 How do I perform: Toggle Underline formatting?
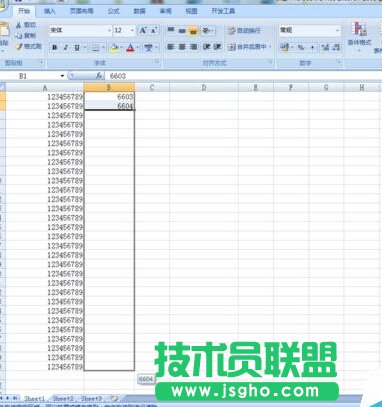(77, 48)
